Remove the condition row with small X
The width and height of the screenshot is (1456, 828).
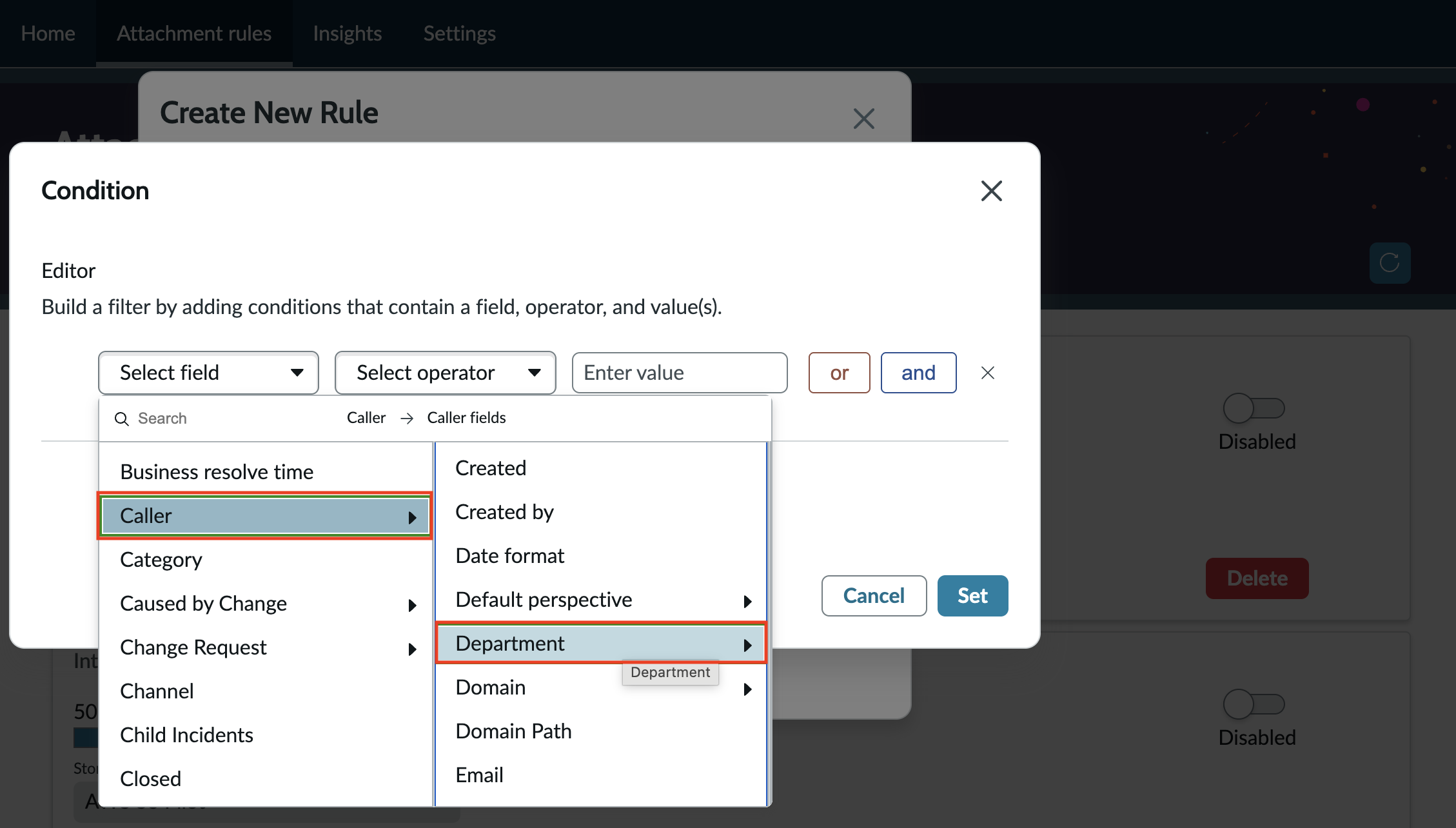pos(987,373)
